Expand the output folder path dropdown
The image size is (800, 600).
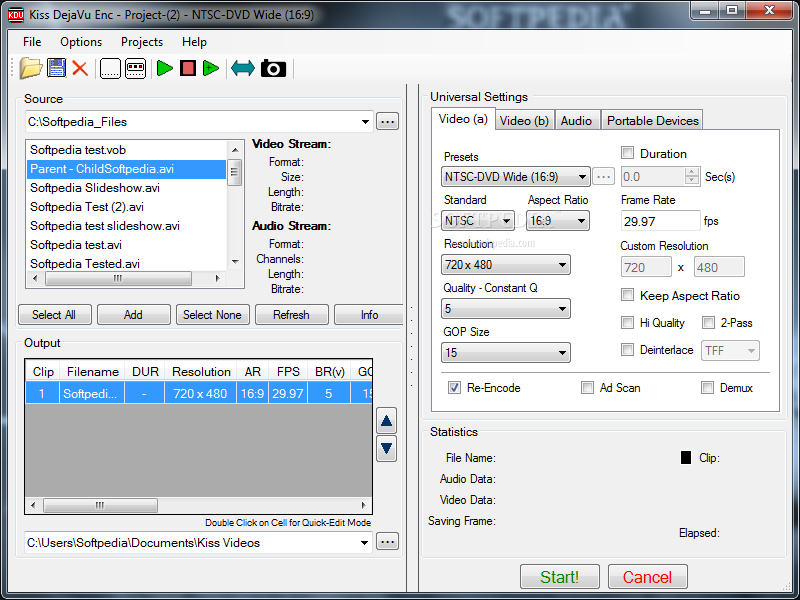click(364, 542)
